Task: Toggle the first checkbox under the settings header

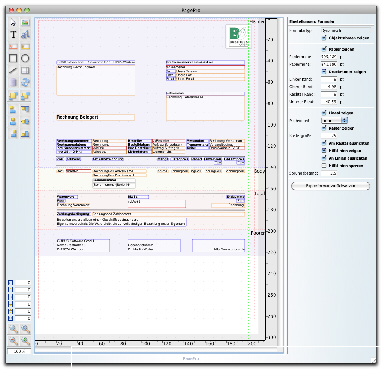Action: pyautogui.click(x=324, y=38)
